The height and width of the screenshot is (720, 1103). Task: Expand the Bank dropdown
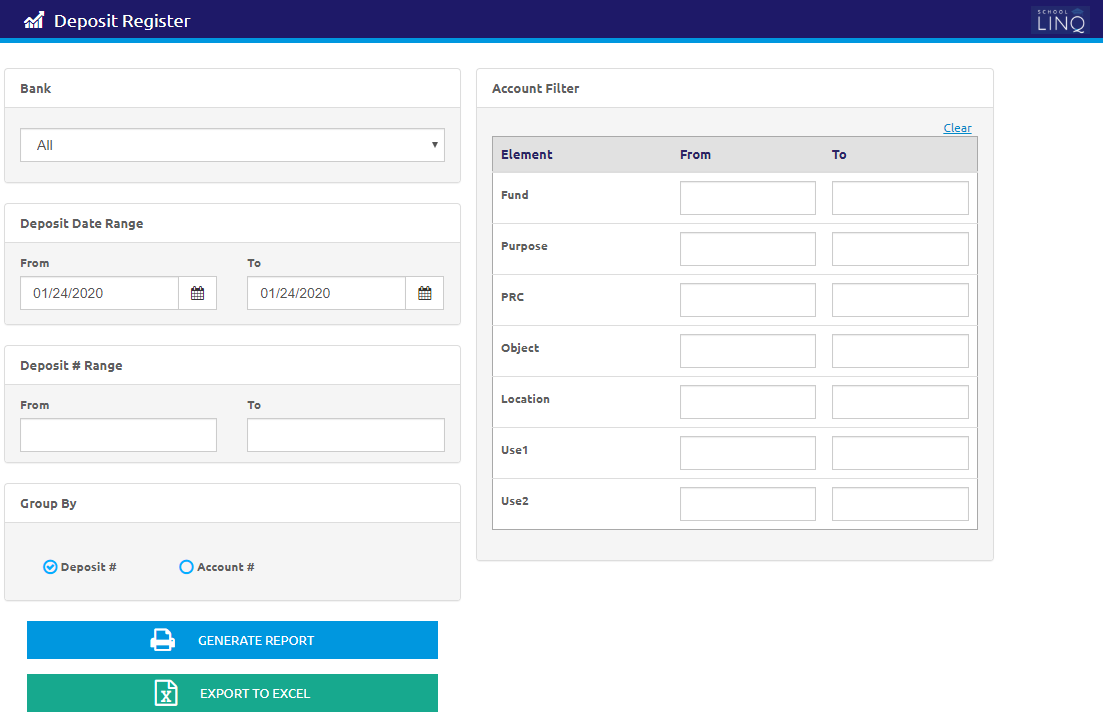(x=232, y=145)
